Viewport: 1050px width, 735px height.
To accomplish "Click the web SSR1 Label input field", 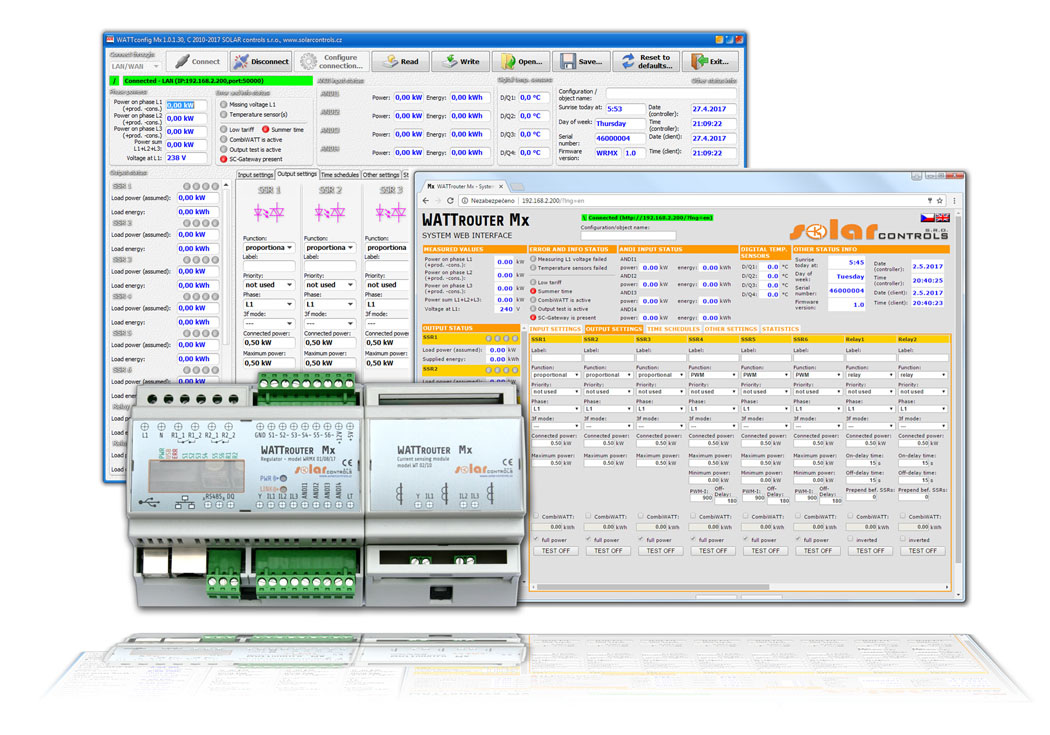I will [x=555, y=358].
